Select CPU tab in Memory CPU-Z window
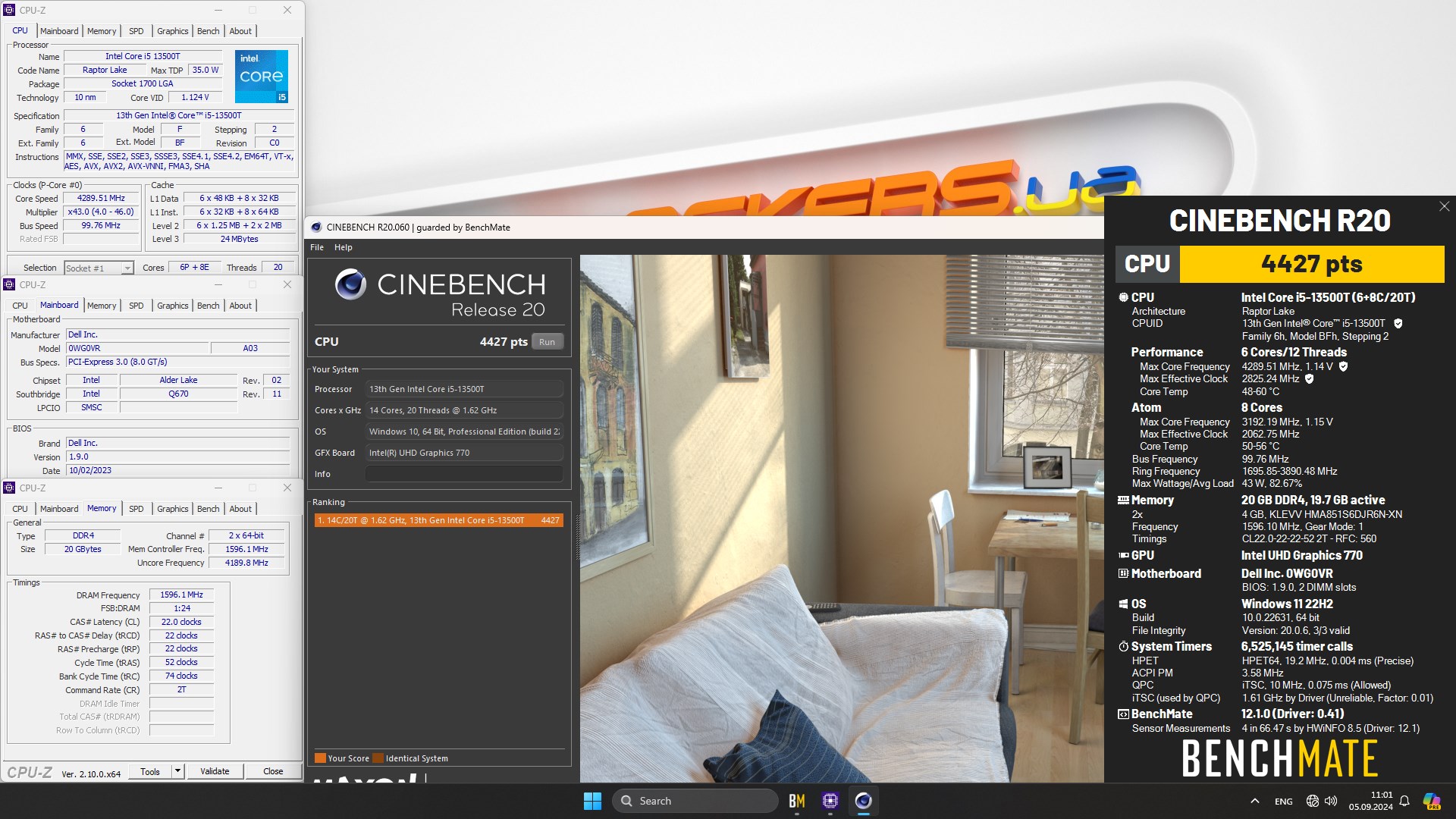1456x819 pixels. coord(20,509)
